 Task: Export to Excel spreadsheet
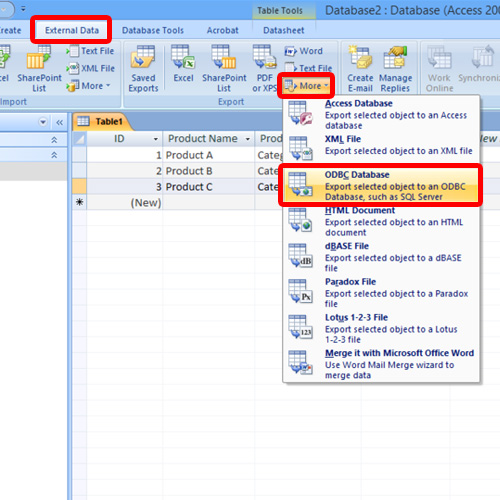pos(183,64)
